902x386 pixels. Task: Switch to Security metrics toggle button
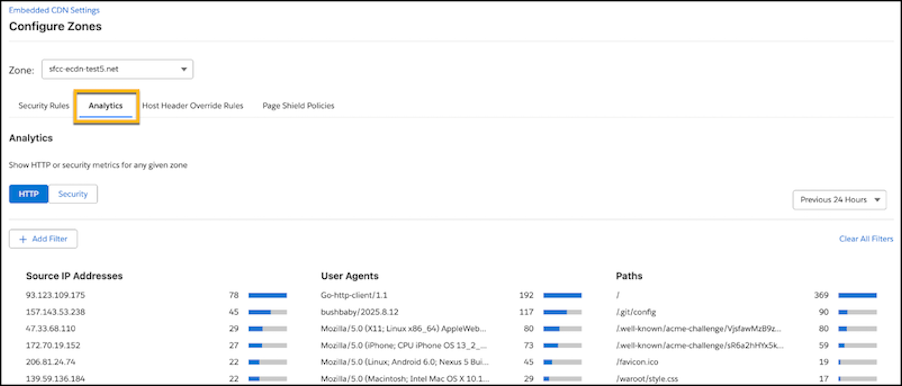click(73, 194)
